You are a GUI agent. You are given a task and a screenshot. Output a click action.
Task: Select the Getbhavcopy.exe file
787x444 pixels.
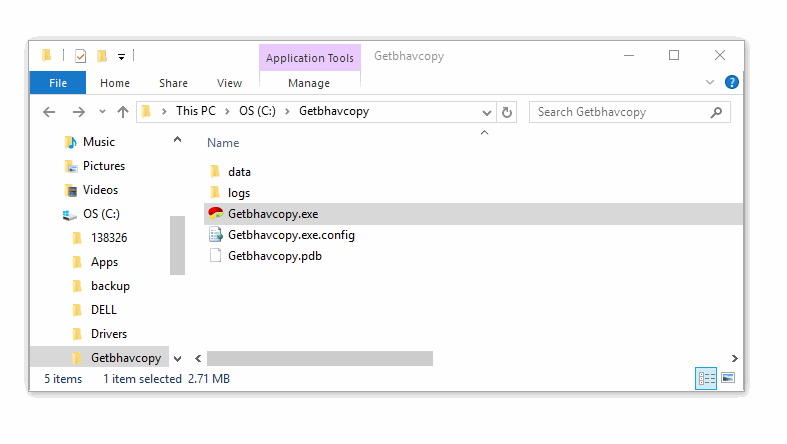click(473, 214)
